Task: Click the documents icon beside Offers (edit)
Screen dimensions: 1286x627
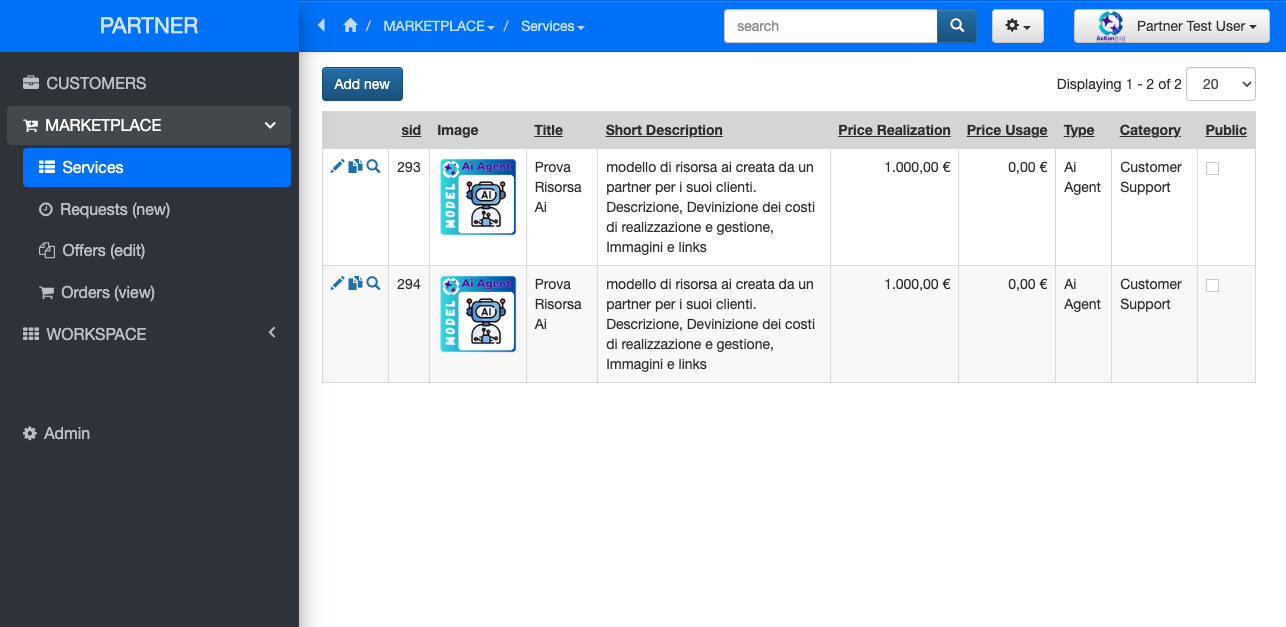Action: pos(46,251)
